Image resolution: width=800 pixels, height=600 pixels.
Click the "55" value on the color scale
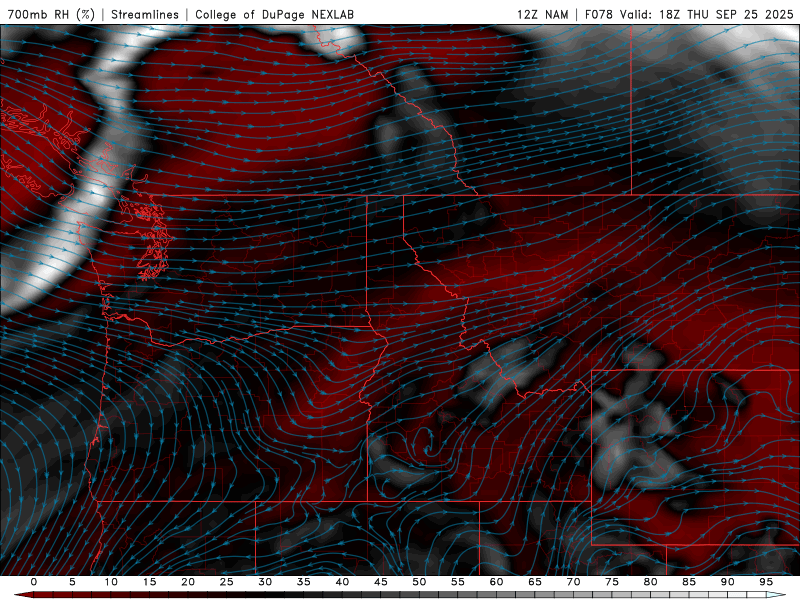[458, 582]
